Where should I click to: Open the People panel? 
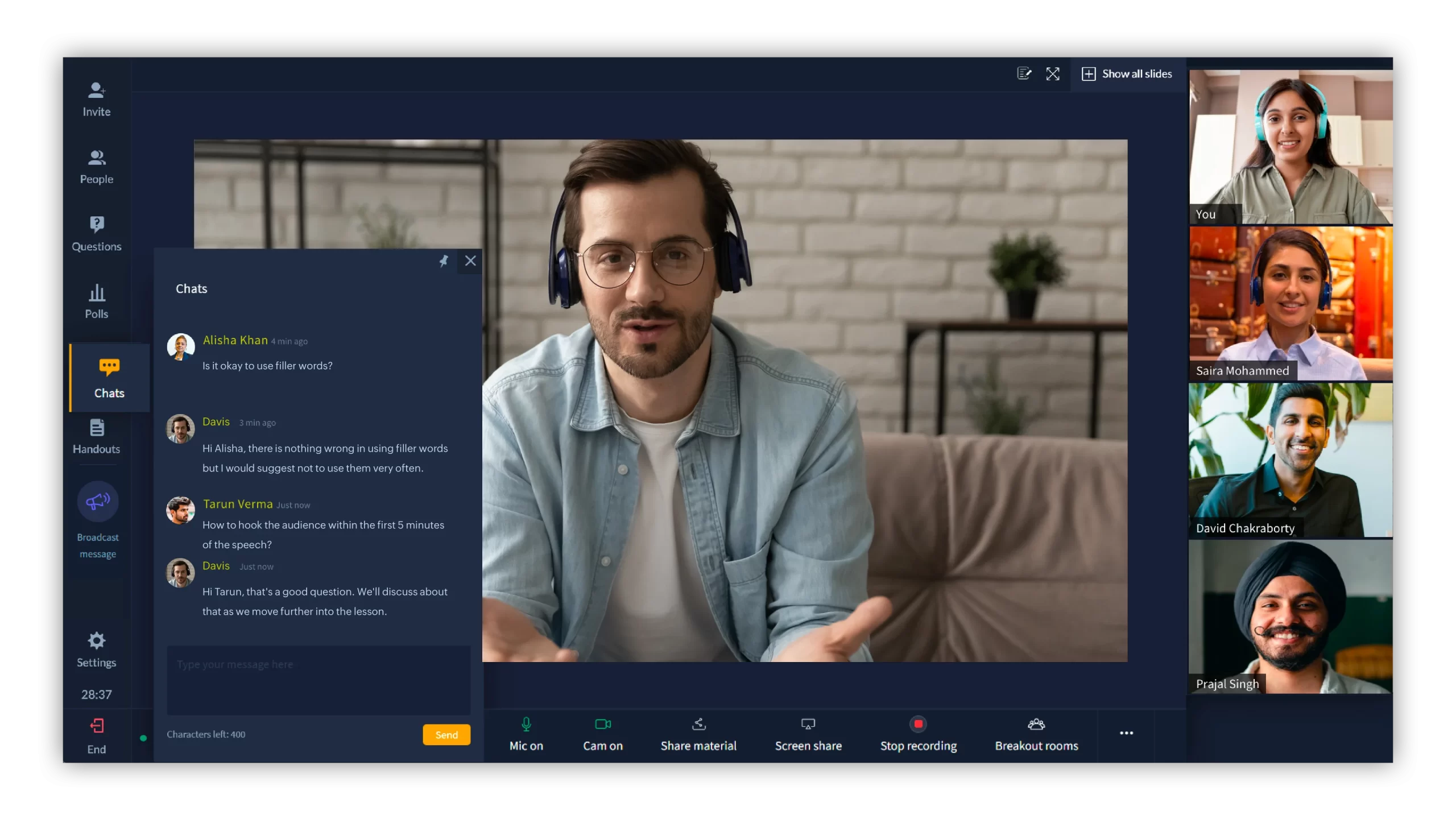[97, 165]
